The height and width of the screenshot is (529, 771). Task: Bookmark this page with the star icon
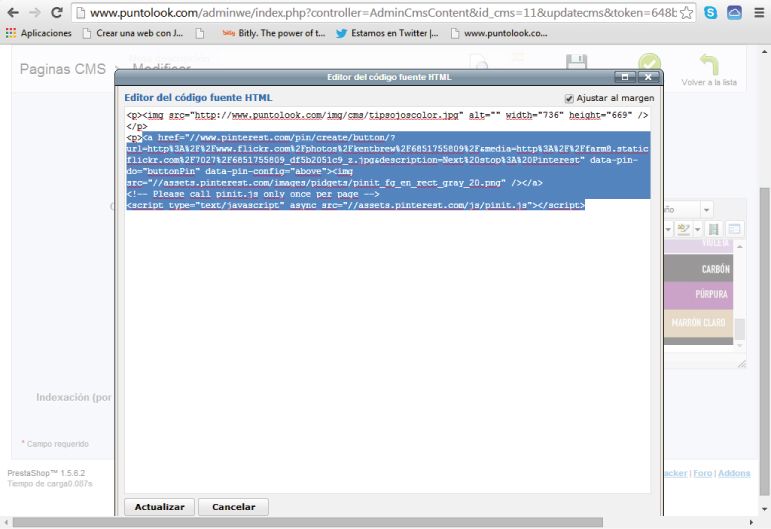(686, 13)
